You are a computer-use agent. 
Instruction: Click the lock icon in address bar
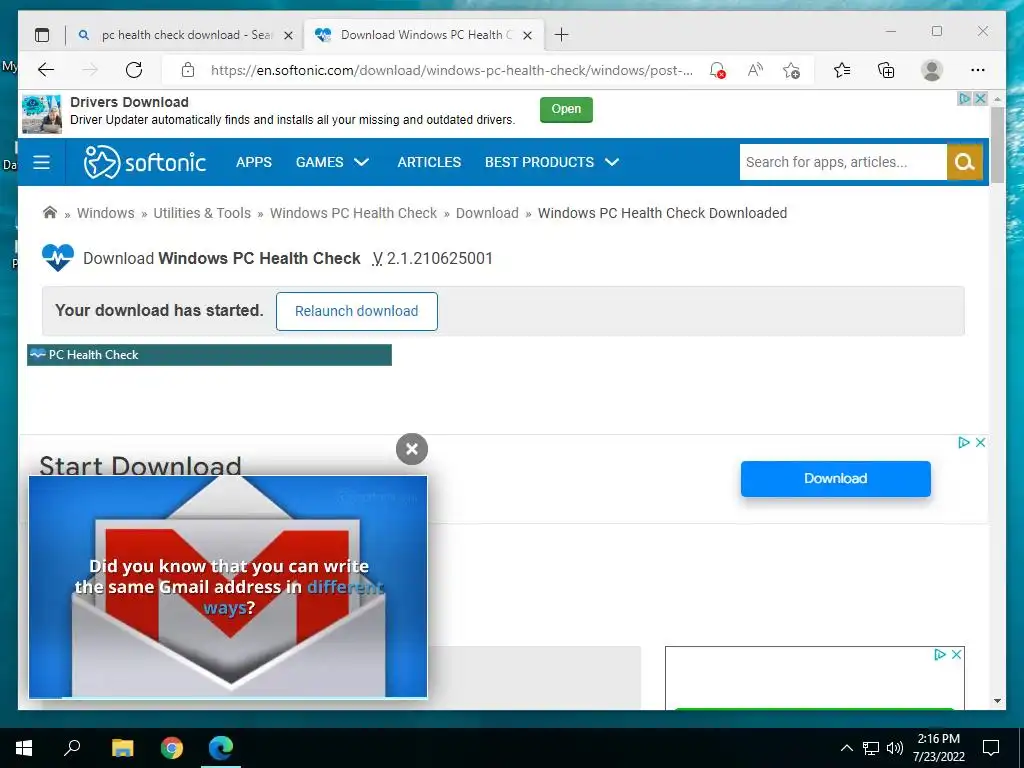(x=188, y=70)
